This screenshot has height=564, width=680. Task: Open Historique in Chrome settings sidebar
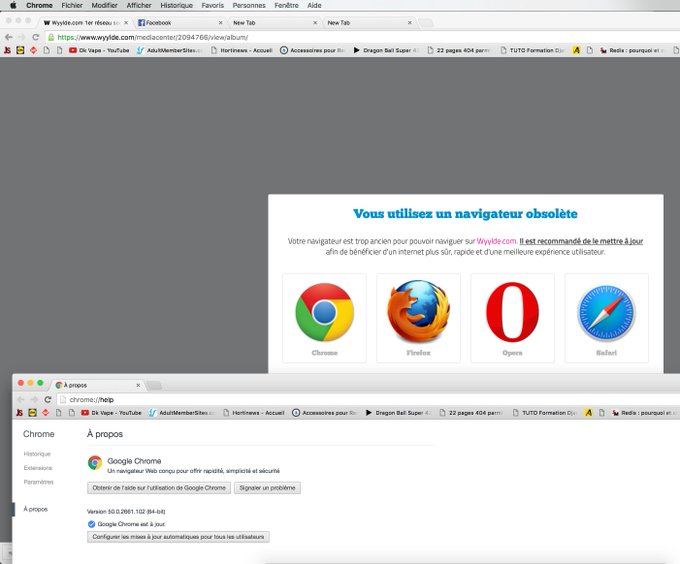37,454
